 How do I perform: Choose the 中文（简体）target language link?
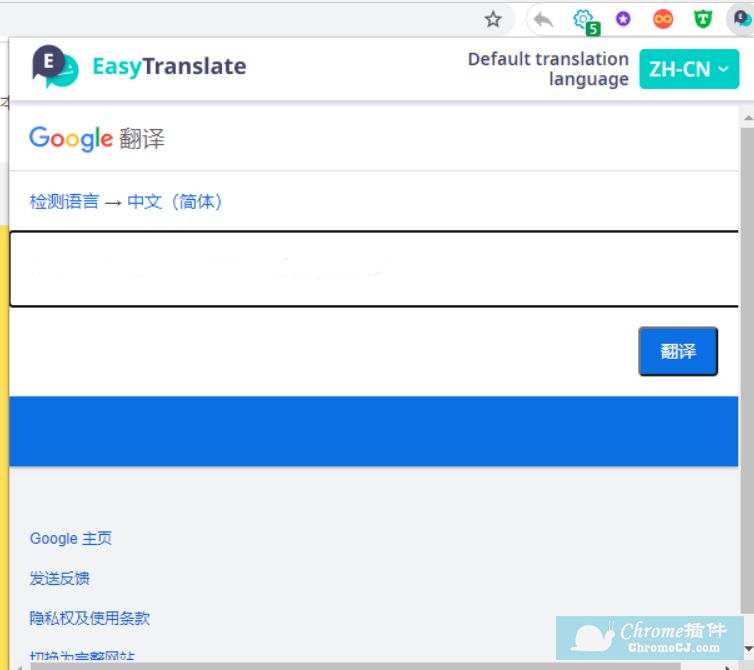tap(175, 202)
